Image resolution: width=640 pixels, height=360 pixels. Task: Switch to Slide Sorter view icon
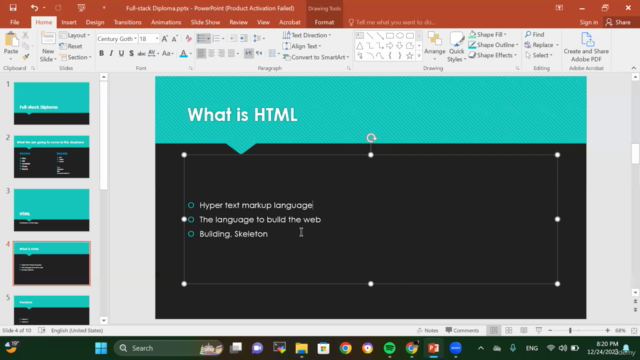point(509,330)
